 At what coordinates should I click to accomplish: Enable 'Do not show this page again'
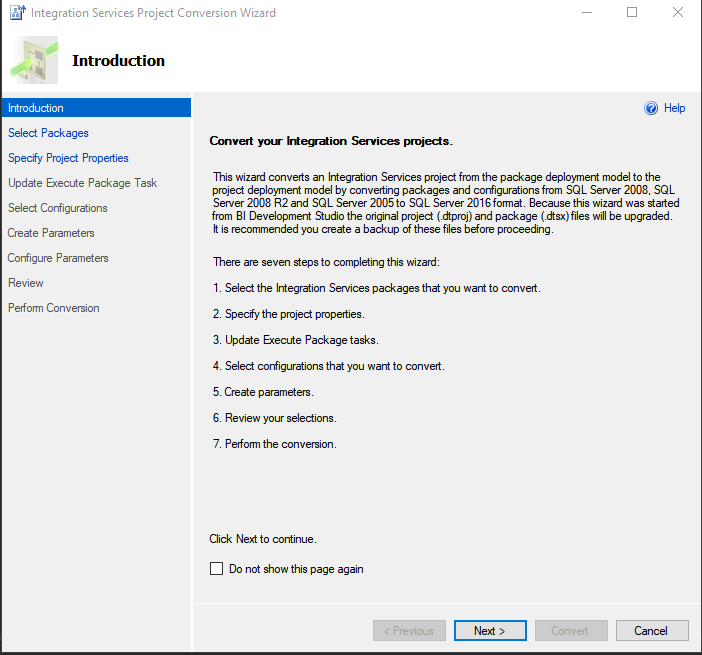pyautogui.click(x=217, y=569)
